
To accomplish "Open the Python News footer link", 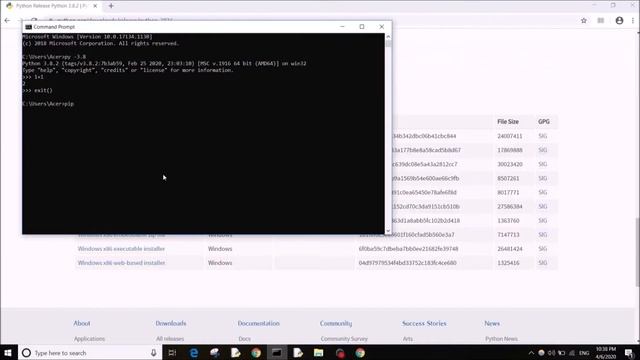I will [501, 339].
